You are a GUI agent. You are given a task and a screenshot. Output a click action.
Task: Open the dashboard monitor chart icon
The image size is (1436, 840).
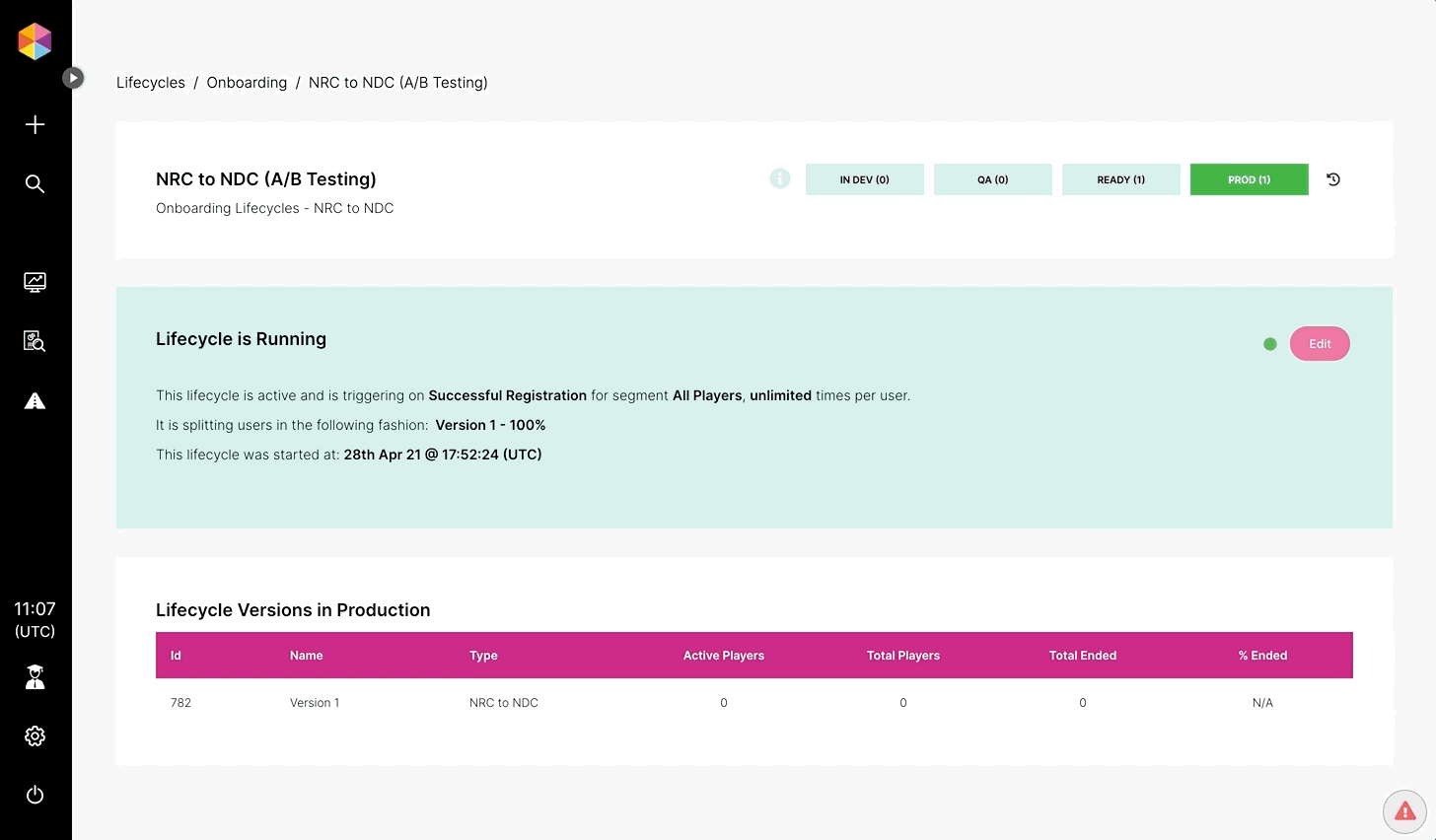click(35, 282)
